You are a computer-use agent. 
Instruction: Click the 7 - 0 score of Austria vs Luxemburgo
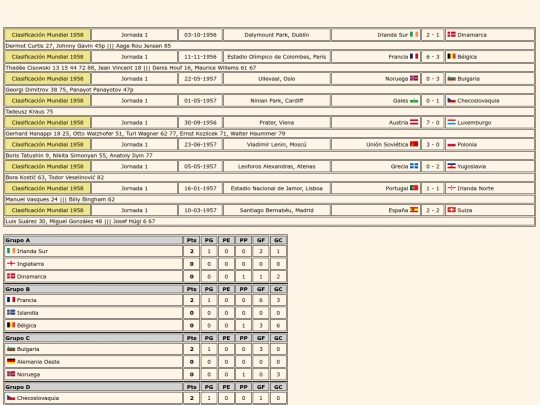[433, 123]
